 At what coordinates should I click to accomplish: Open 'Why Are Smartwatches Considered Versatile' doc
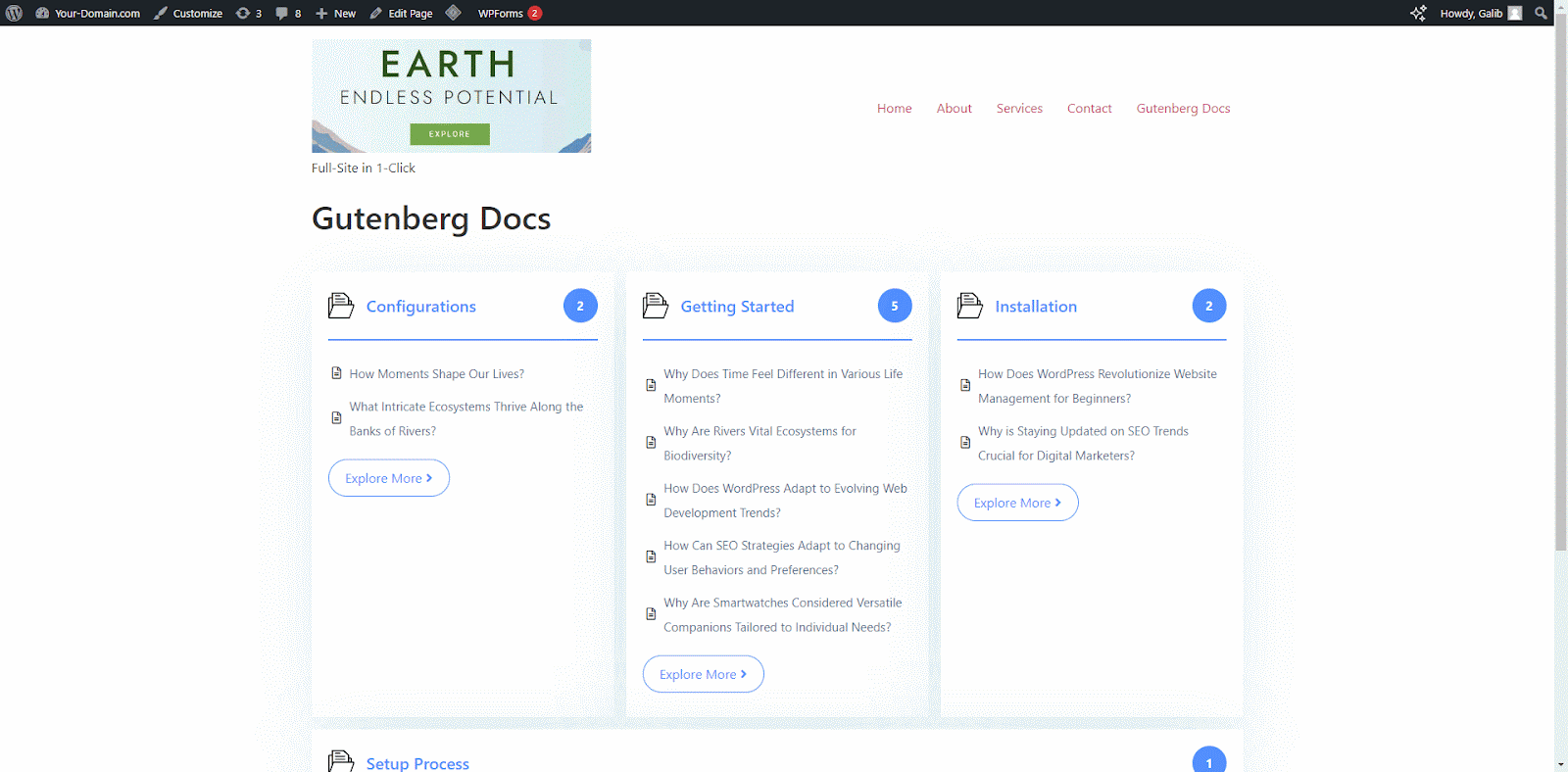click(782, 615)
